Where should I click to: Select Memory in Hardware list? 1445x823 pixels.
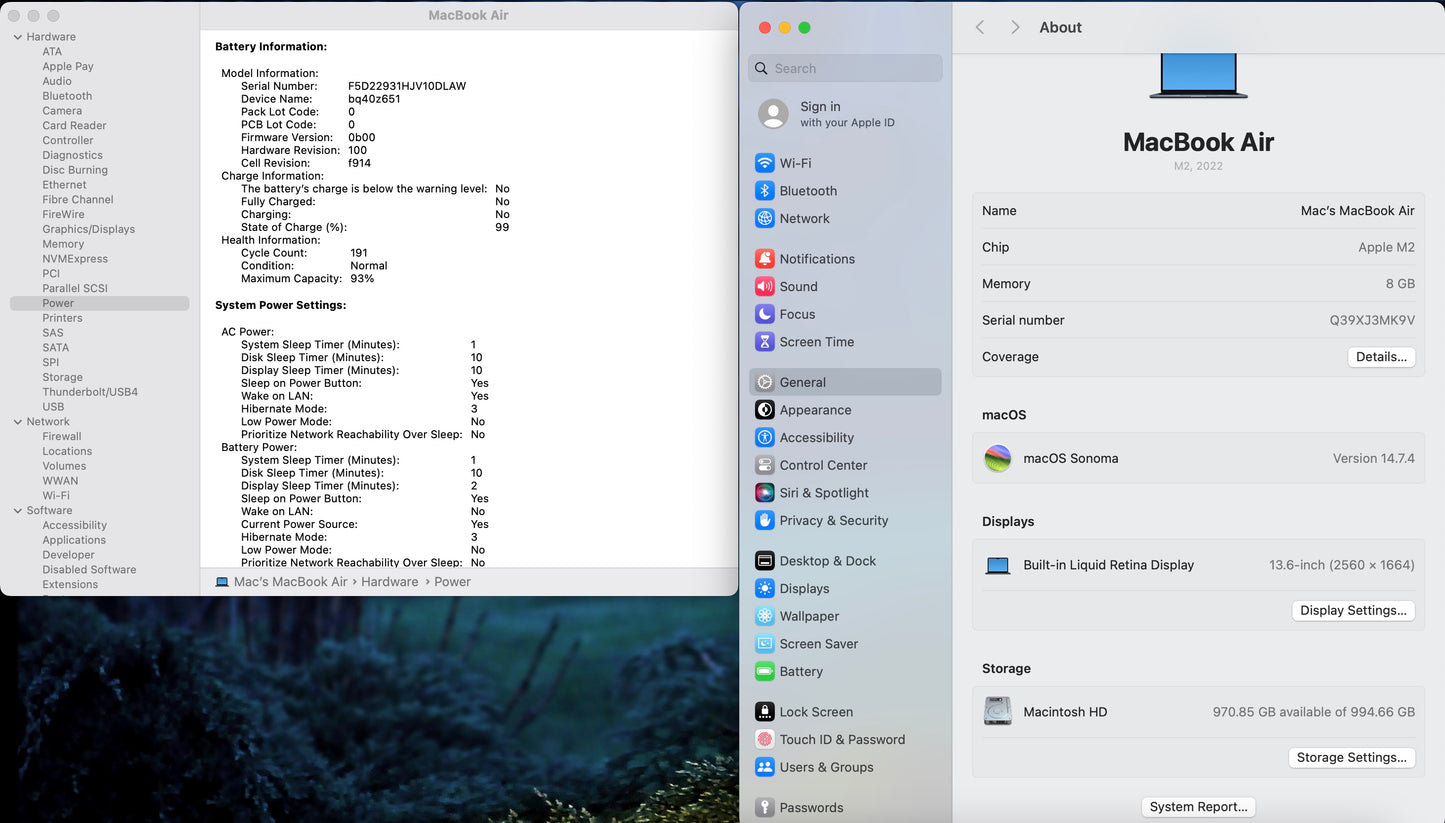[x=63, y=244]
